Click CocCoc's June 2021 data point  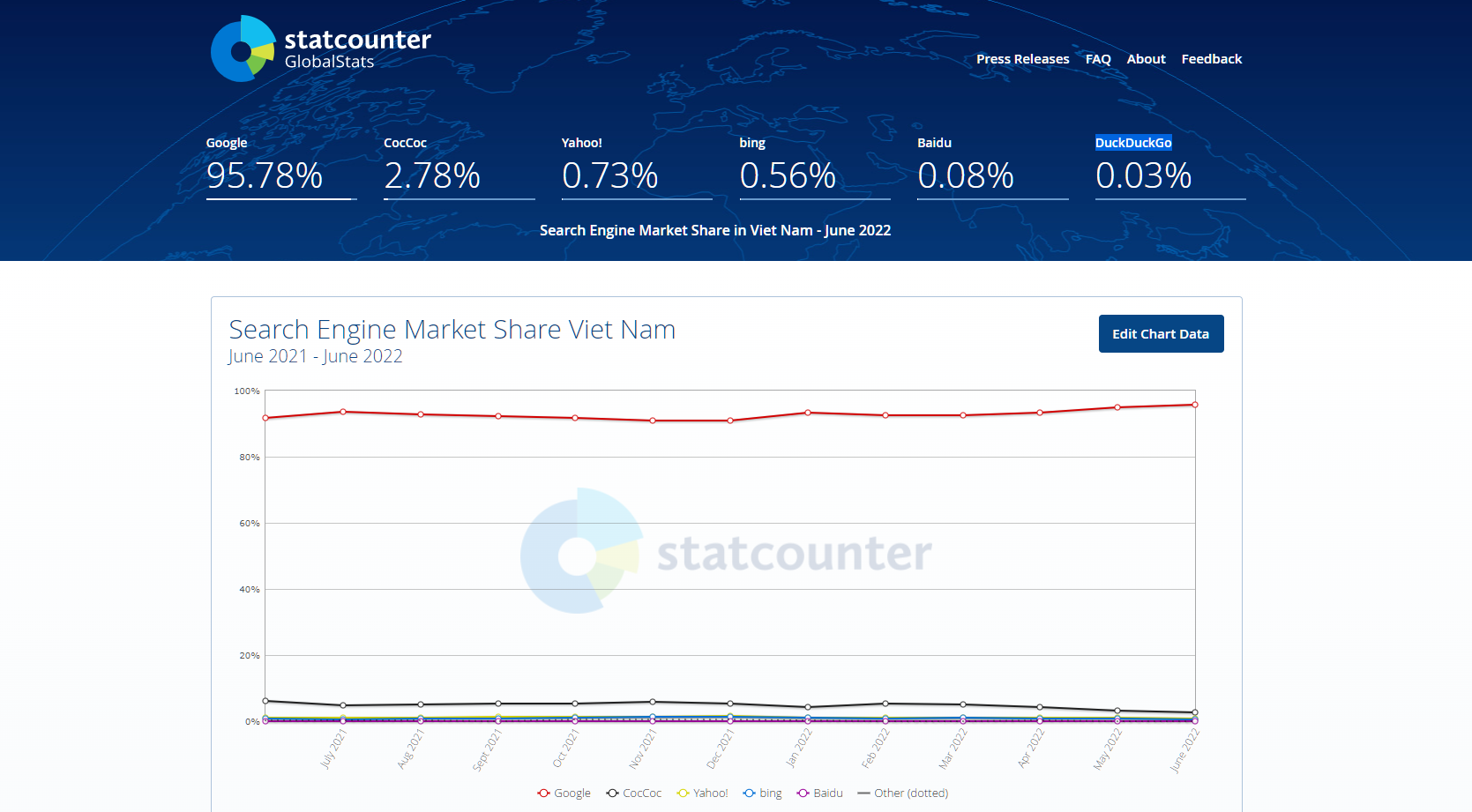(265, 701)
